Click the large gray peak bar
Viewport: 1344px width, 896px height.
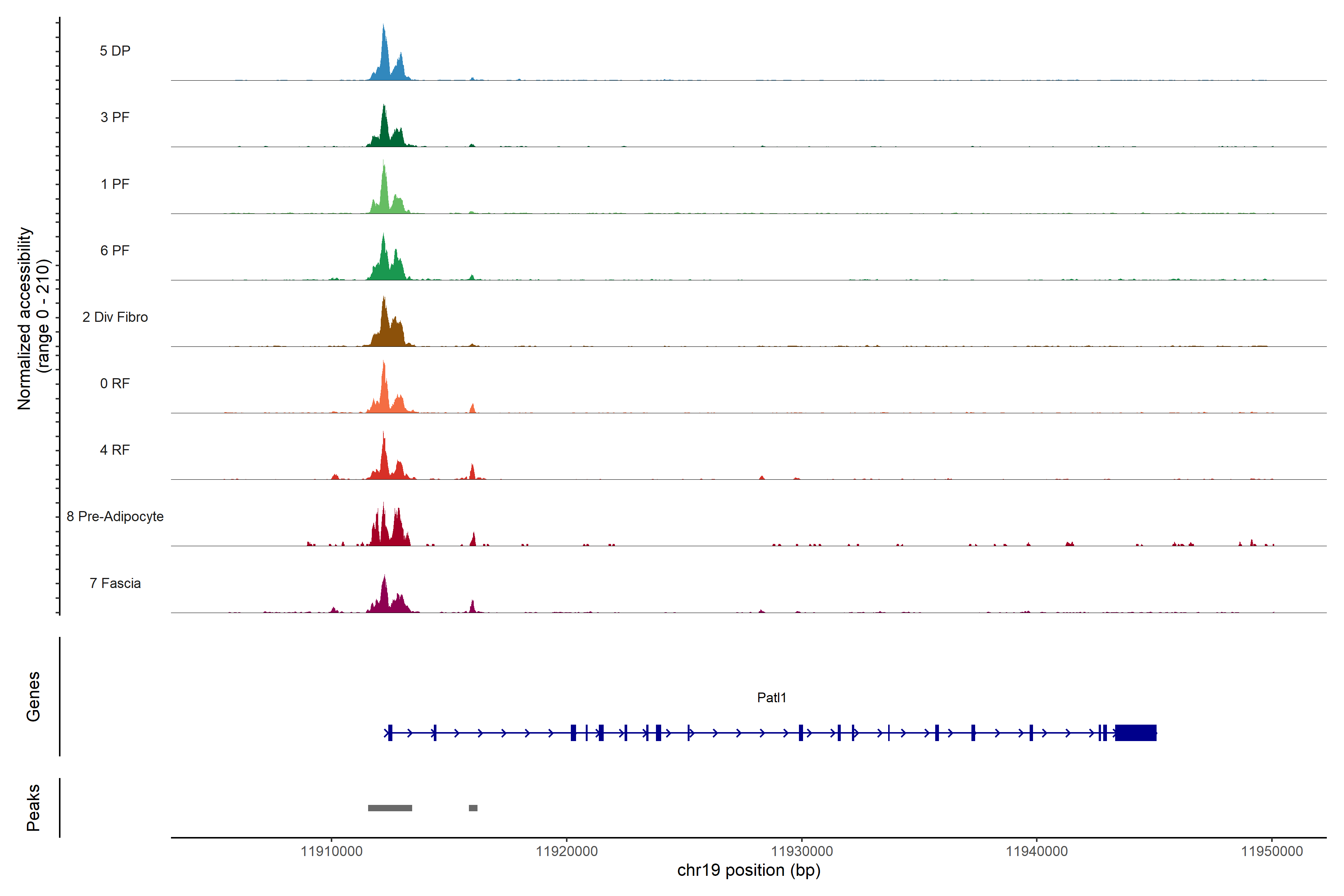pos(390,808)
